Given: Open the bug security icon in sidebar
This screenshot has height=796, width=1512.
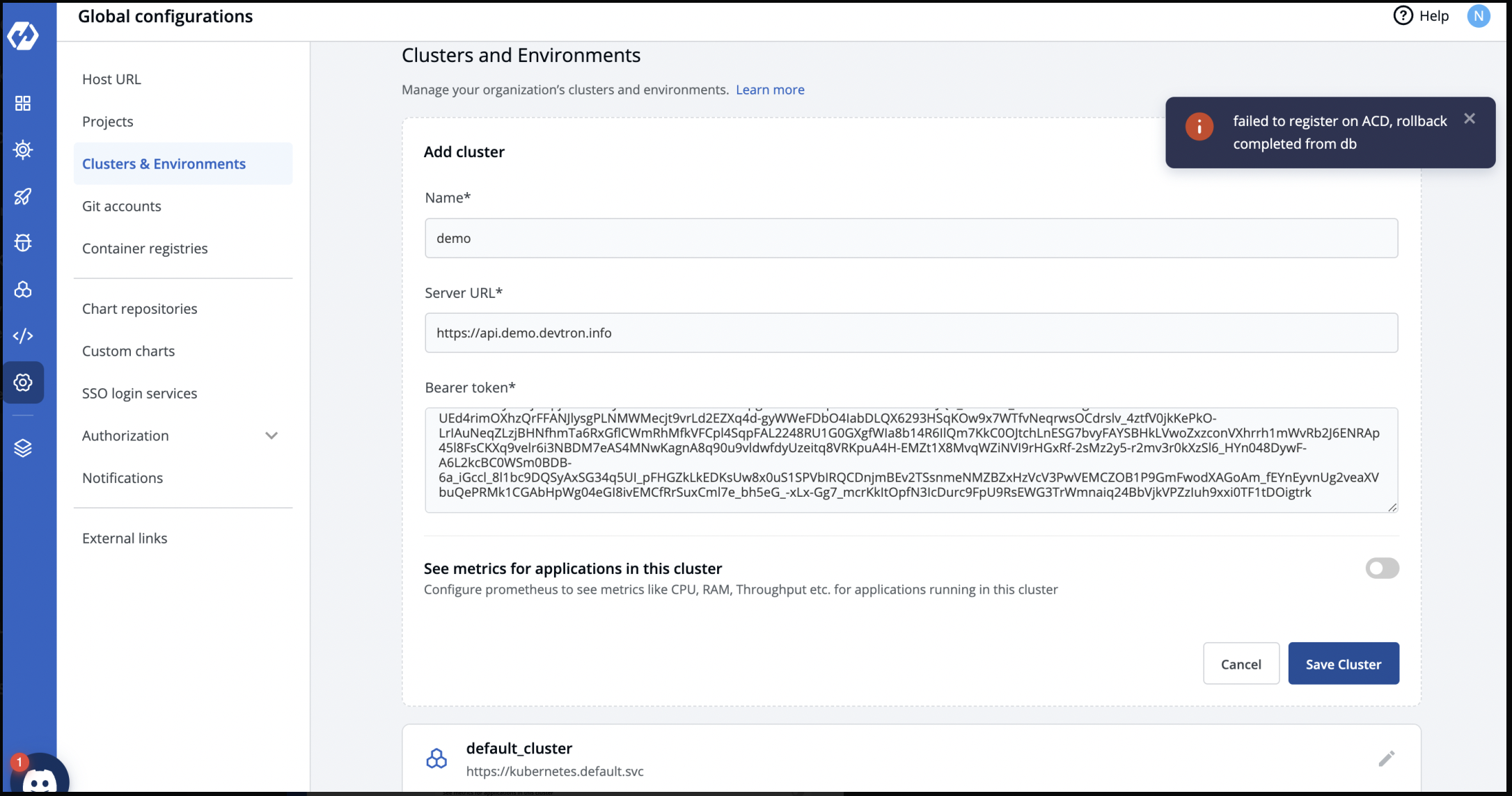Looking at the screenshot, I should point(23,242).
